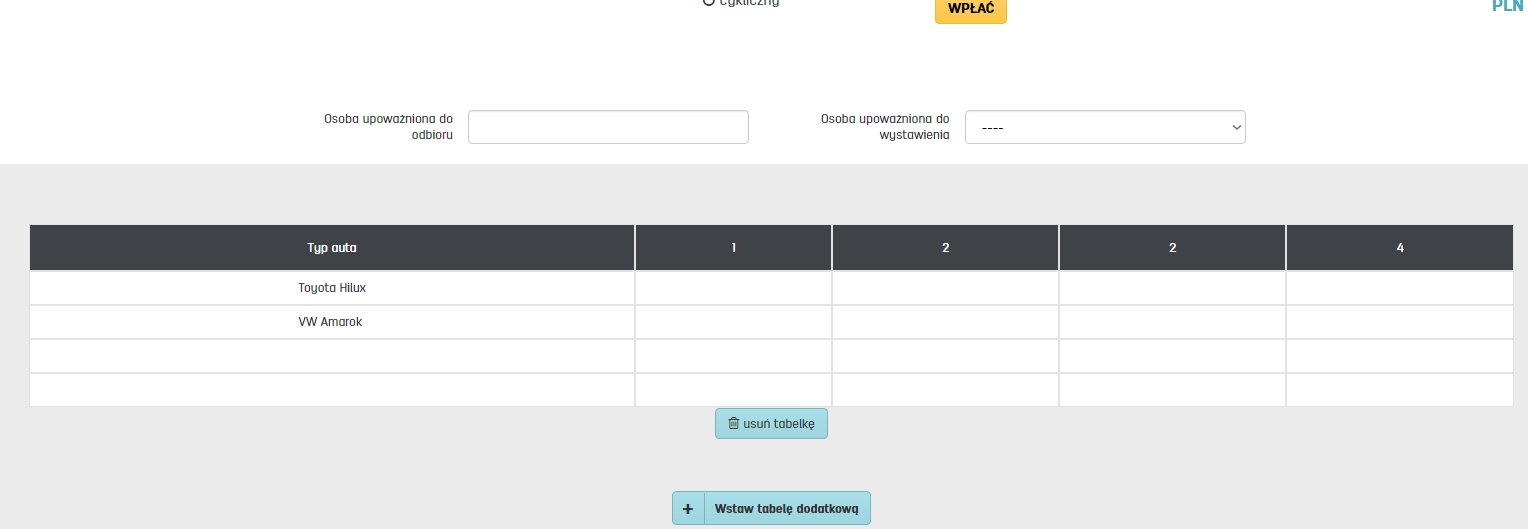Click the PLN currency label

click(x=1507, y=5)
